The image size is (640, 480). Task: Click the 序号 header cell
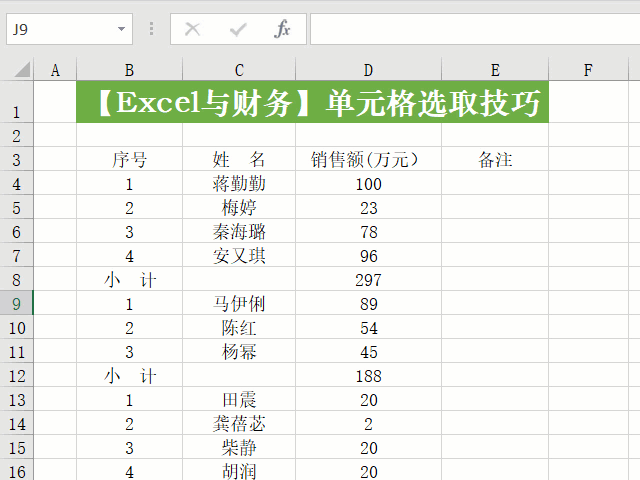pyautogui.click(x=129, y=159)
